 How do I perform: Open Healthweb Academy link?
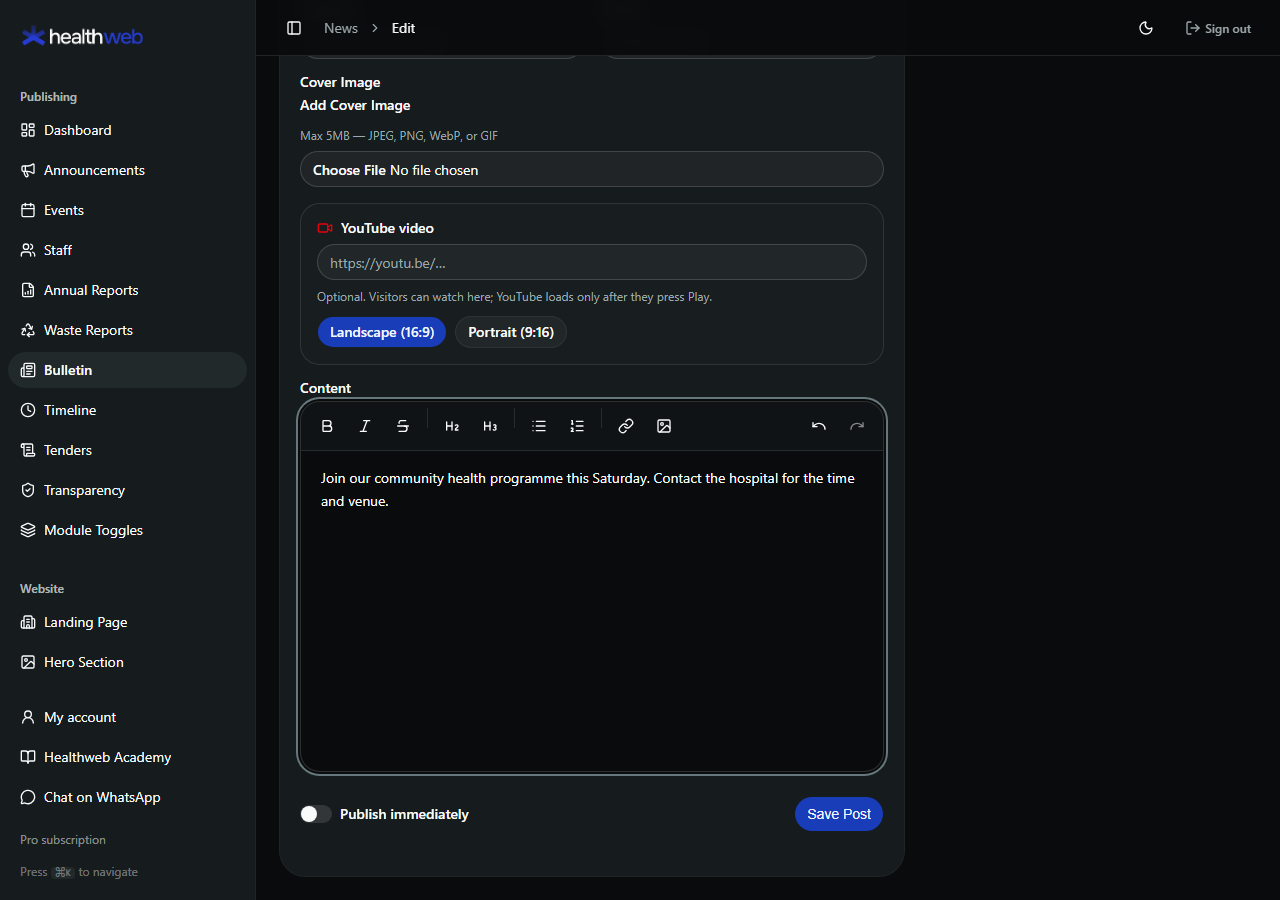click(x=127, y=757)
